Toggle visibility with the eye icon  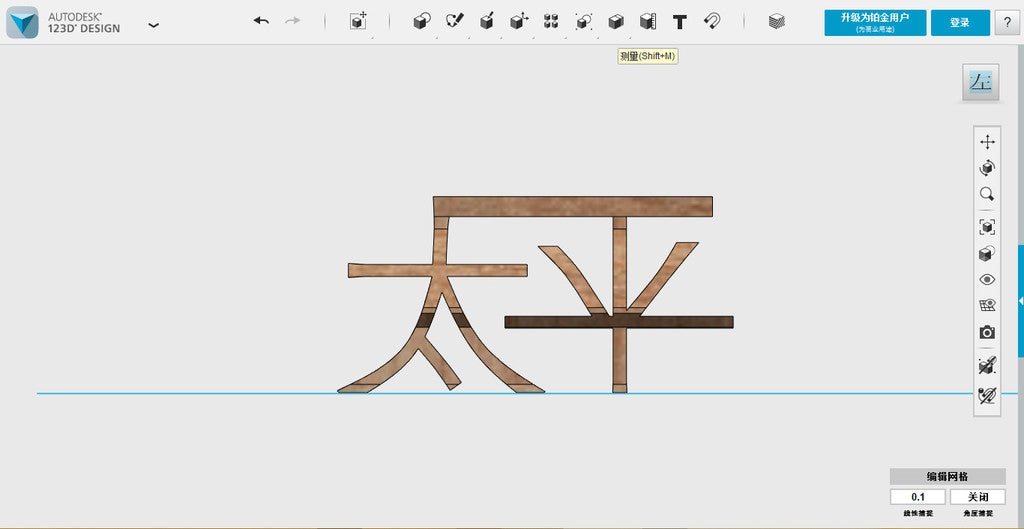[x=987, y=280]
